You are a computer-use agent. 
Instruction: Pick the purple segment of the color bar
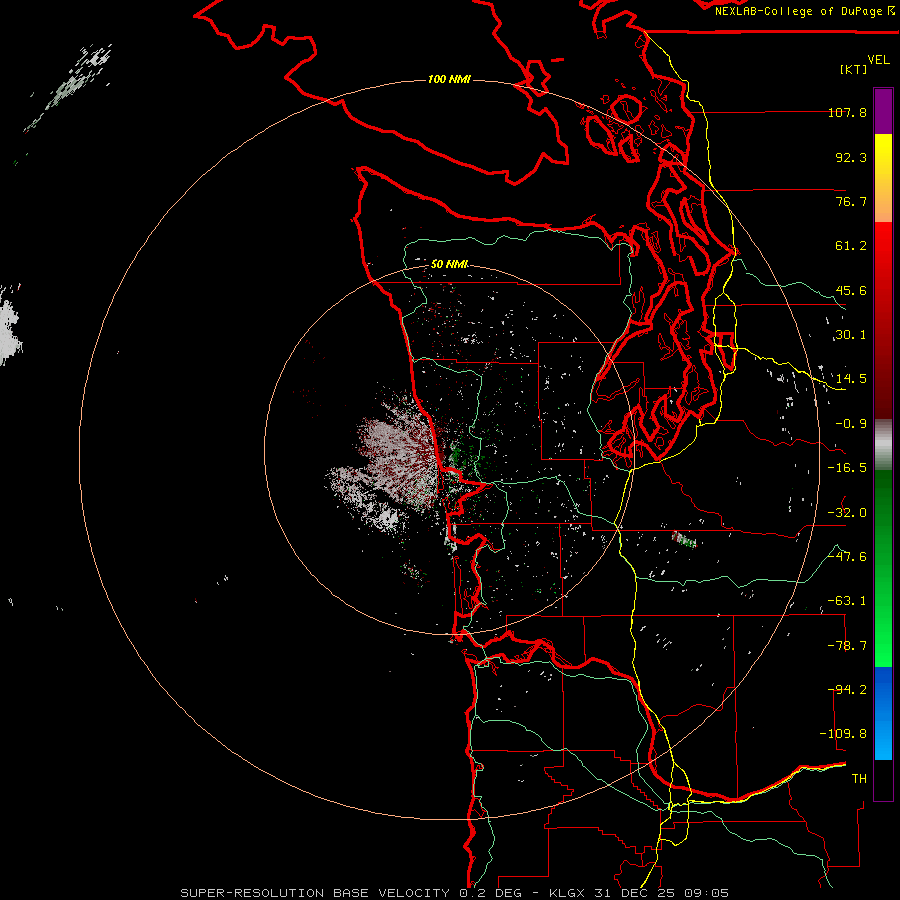coord(883,111)
